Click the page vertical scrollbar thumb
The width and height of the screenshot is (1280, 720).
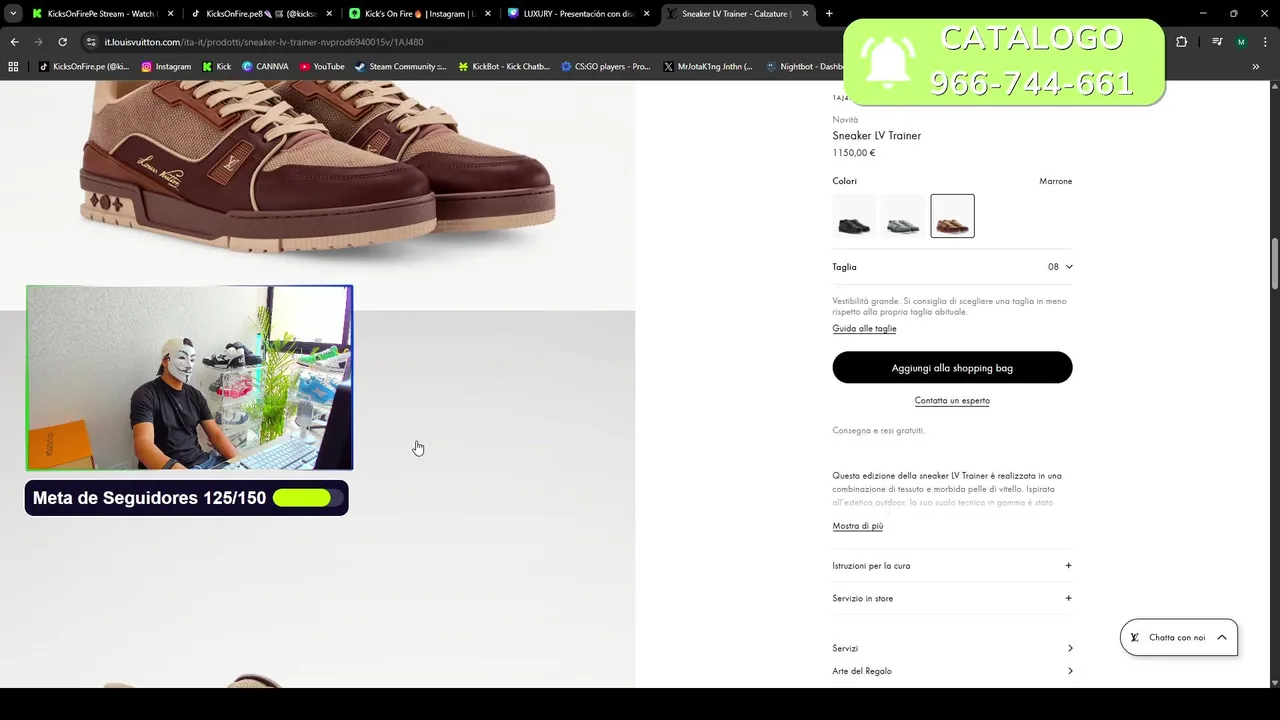point(1274,263)
